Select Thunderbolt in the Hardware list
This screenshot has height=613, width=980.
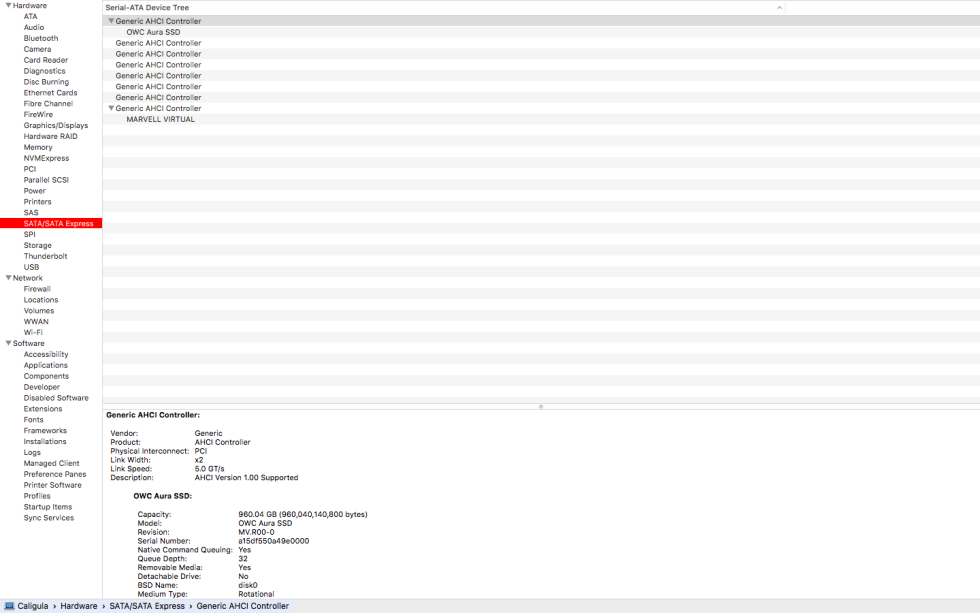45,256
